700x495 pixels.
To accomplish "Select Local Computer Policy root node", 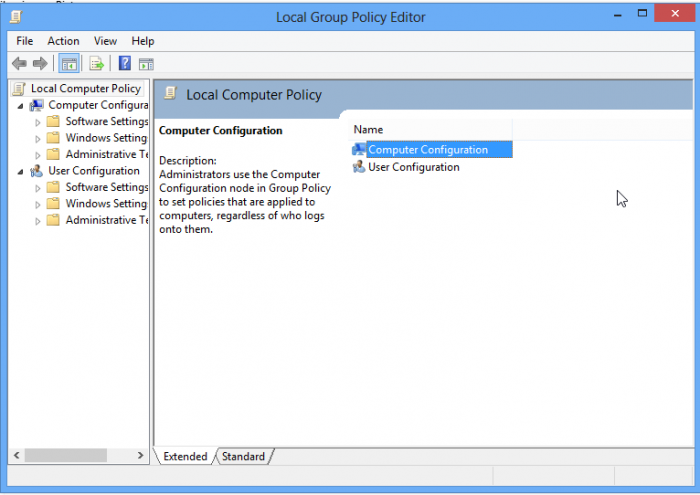I will (86, 88).
